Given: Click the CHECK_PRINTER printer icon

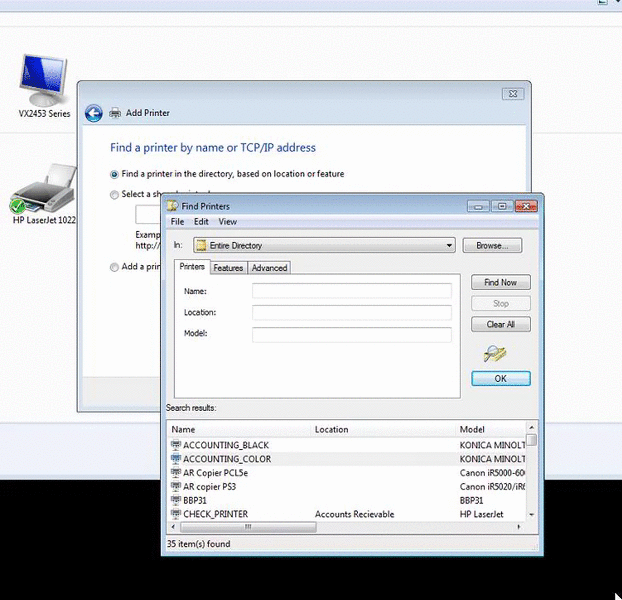Looking at the screenshot, I should pos(176,514).
